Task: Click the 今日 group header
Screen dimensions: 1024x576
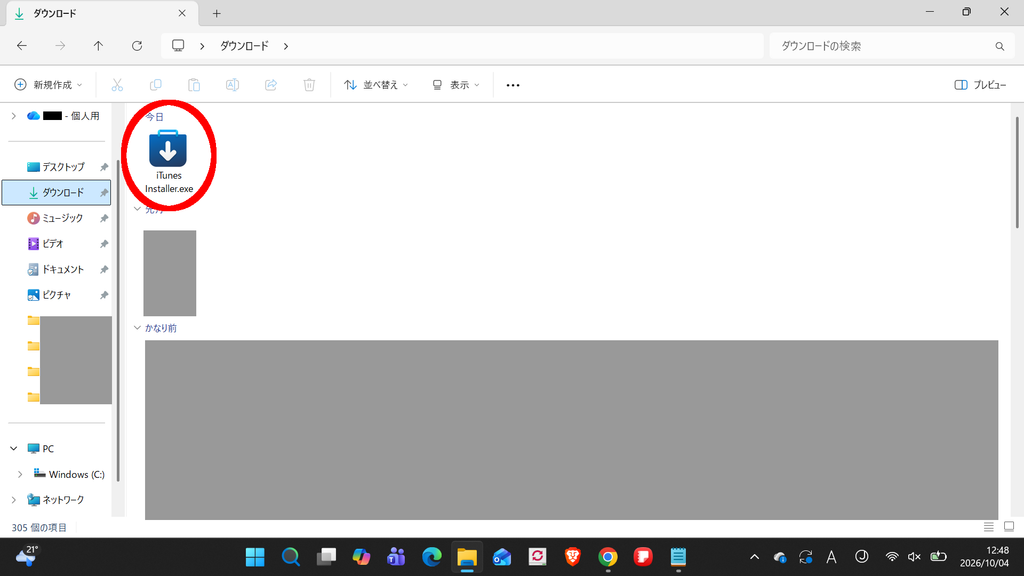Action: pyautogui.click(x=155, y=116)
